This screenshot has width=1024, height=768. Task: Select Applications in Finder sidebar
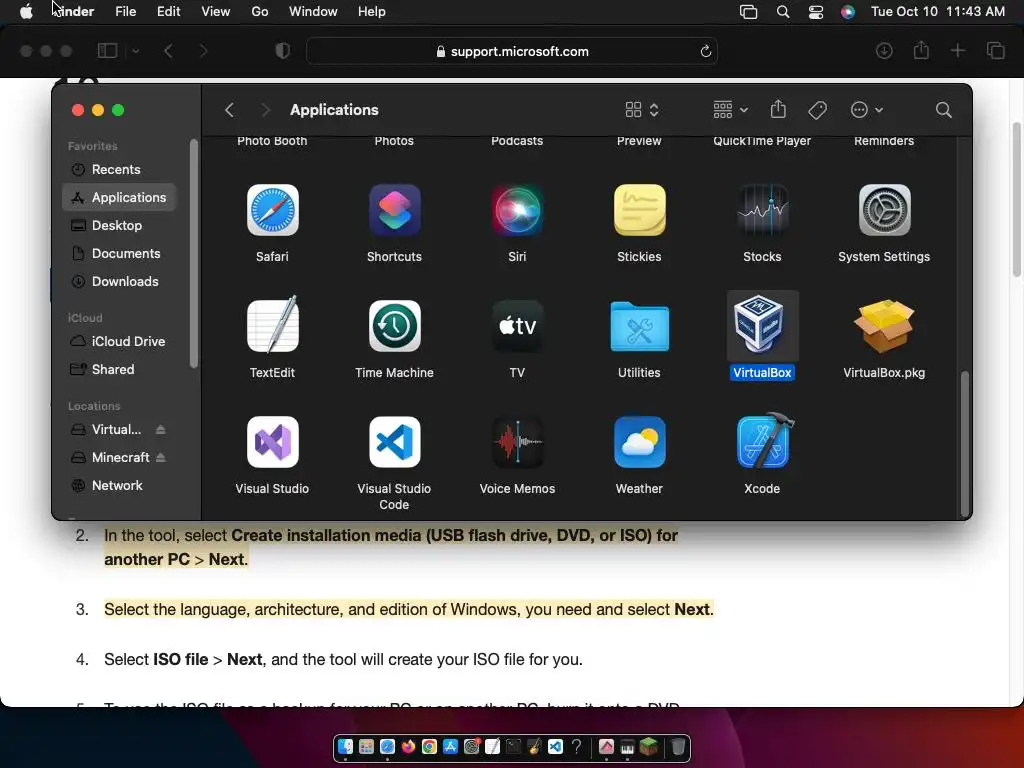coord(119,197)
